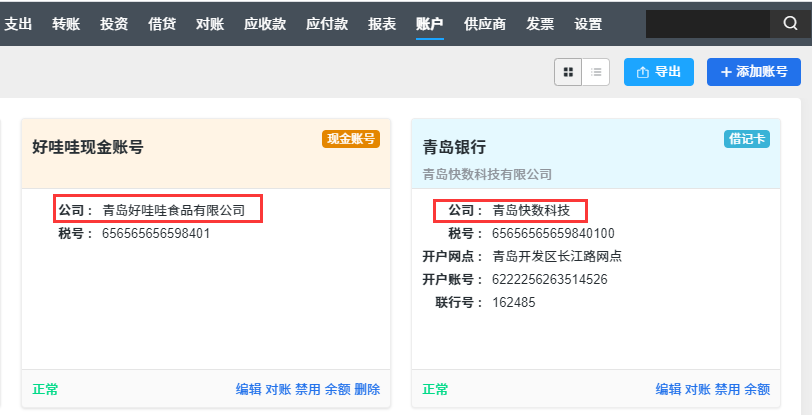Open the 供应商 menu

point(485,24)
